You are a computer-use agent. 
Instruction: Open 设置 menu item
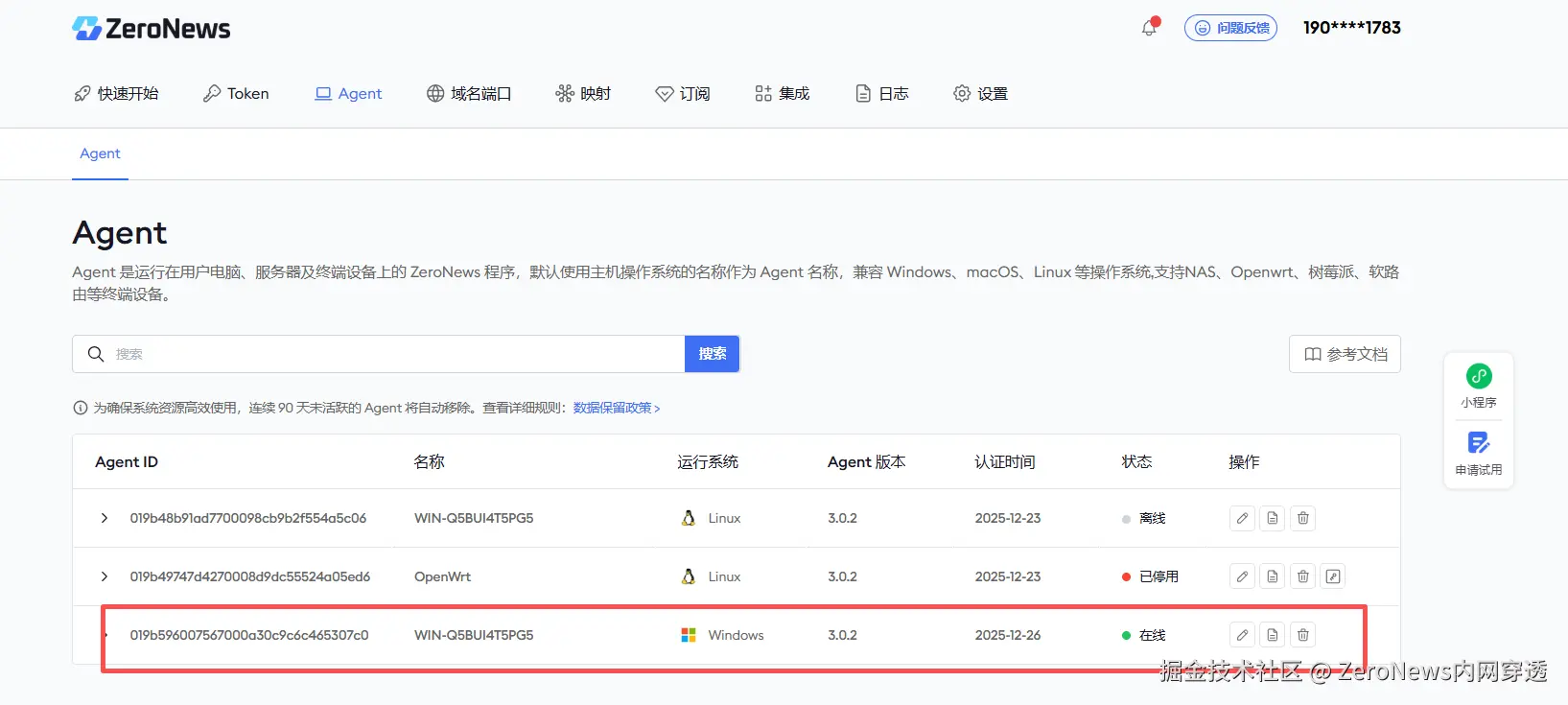980,93
